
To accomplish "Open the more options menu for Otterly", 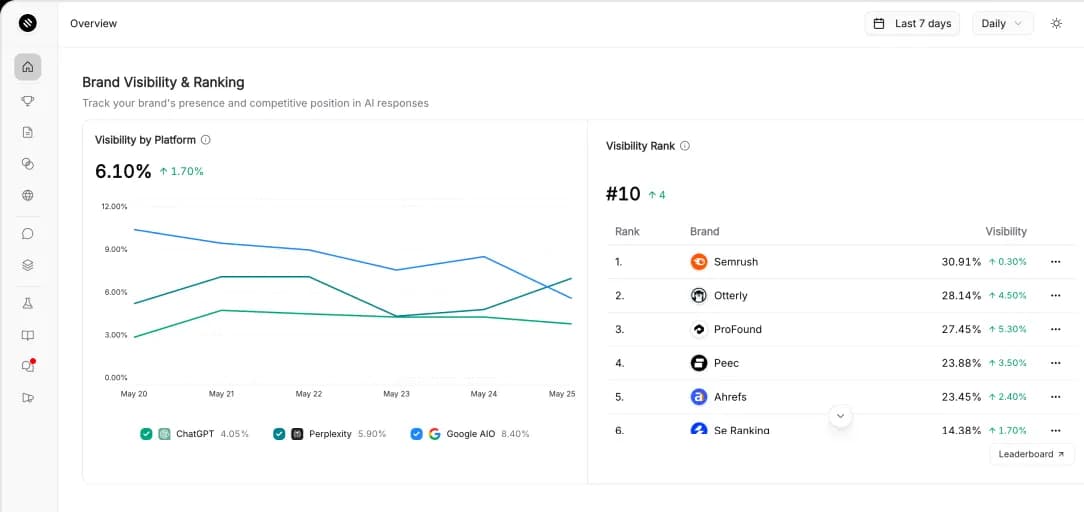I will [x=1055, y=296].
